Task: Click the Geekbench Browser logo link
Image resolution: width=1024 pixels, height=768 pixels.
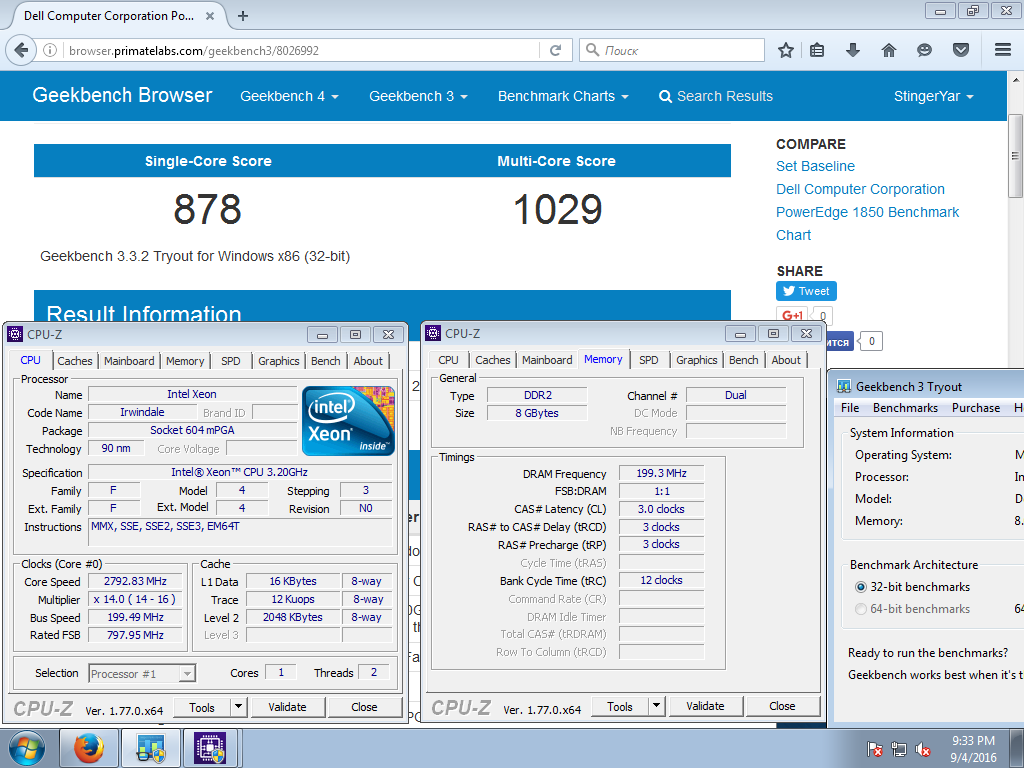Action: pyautogui.click(x=122, y=95)
